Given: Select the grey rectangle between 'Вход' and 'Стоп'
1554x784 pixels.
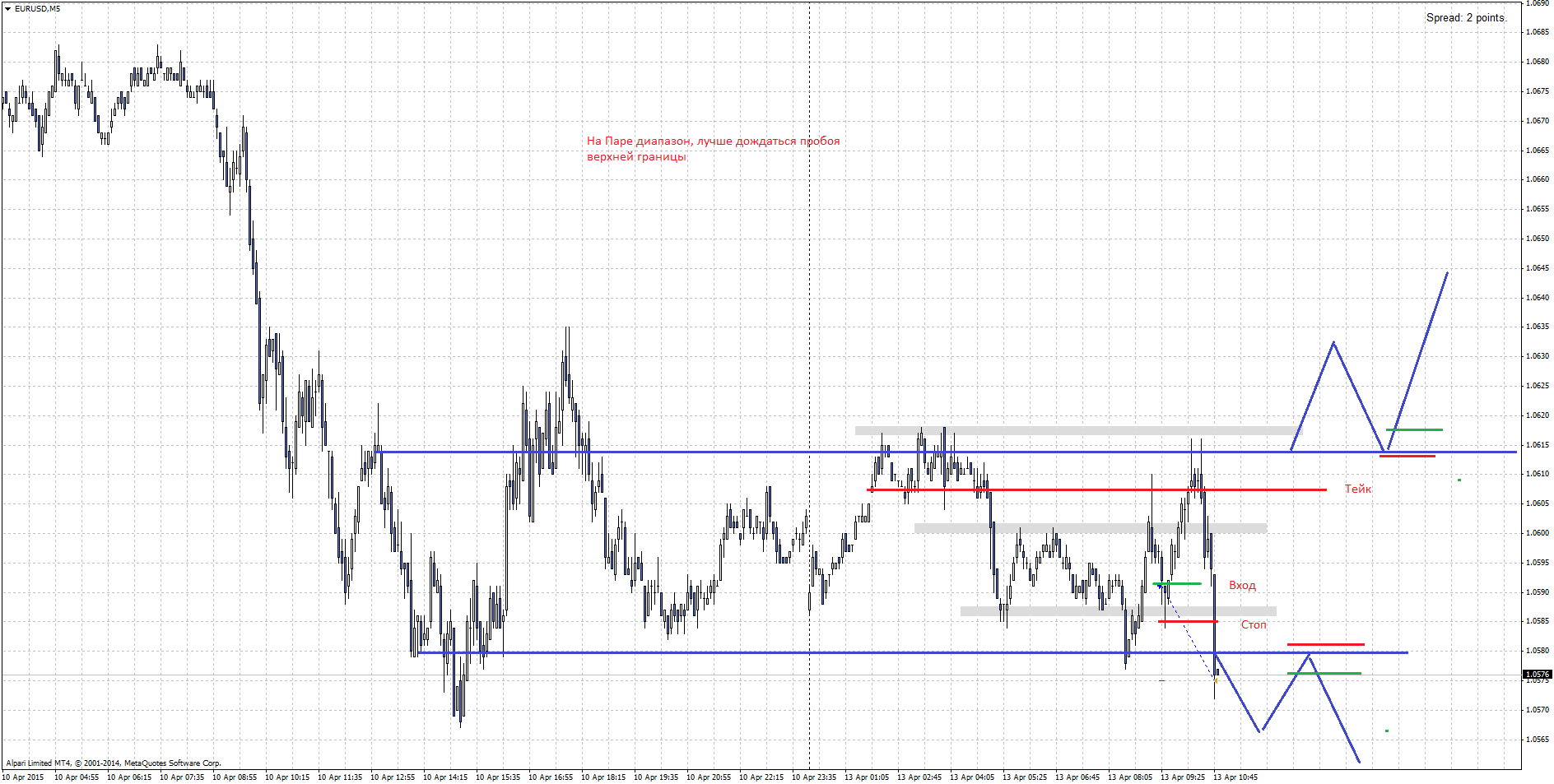Looking at the screenshot, I should pyautogui.click(x=1119, y=611).
